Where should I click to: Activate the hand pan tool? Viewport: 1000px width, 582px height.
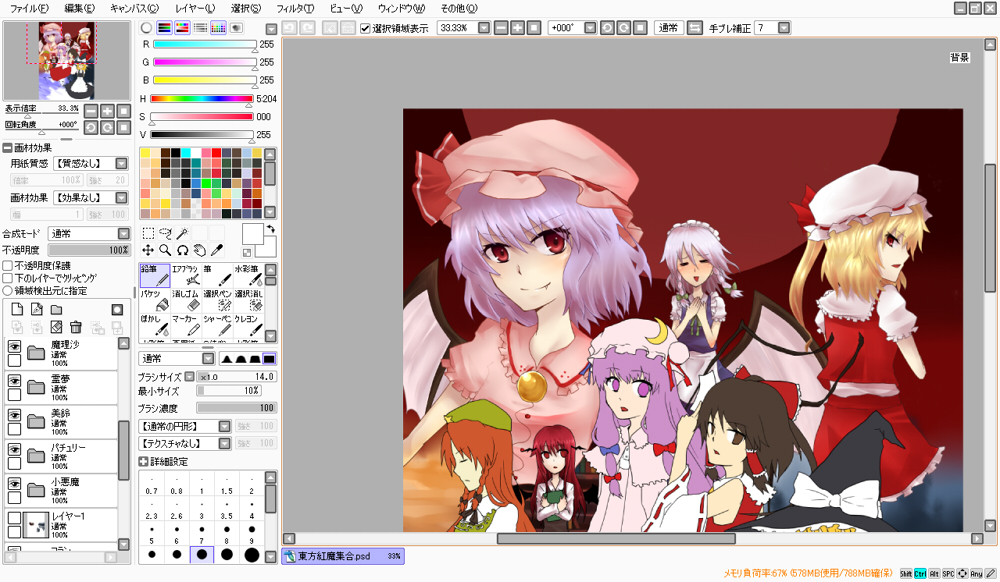(200, 250)
